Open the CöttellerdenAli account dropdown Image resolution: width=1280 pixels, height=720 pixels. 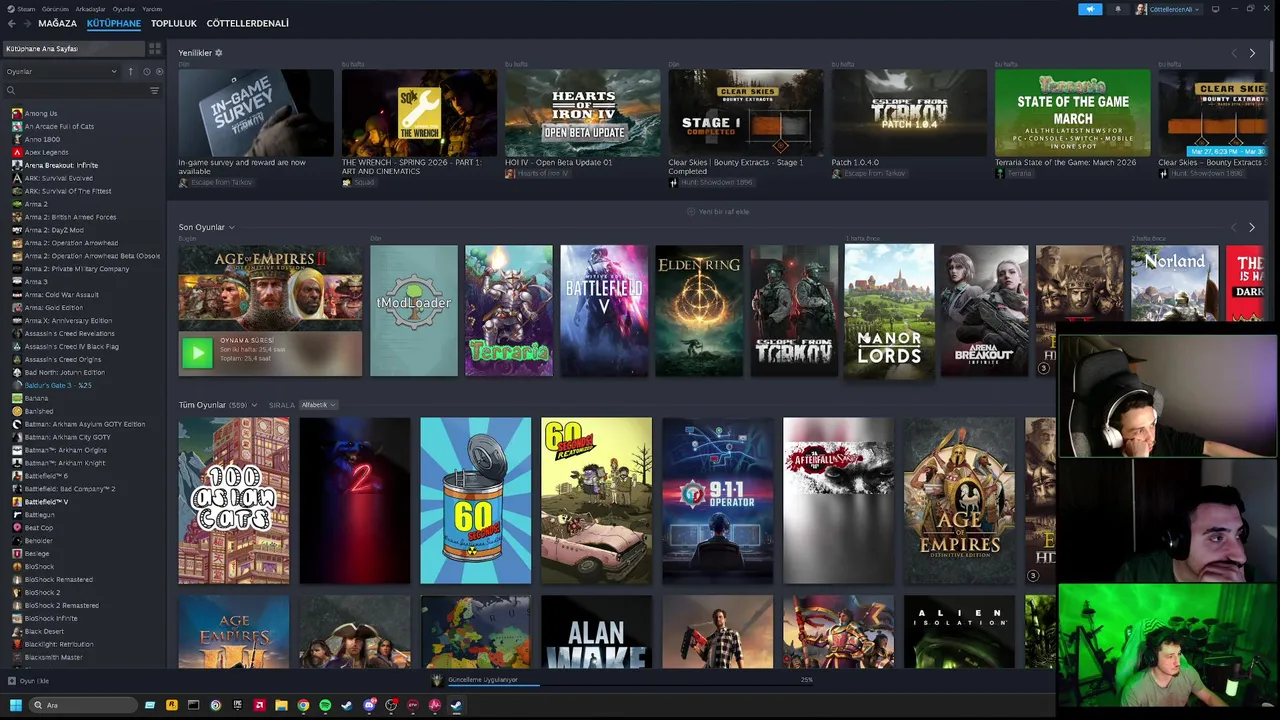click(1169, 9)
